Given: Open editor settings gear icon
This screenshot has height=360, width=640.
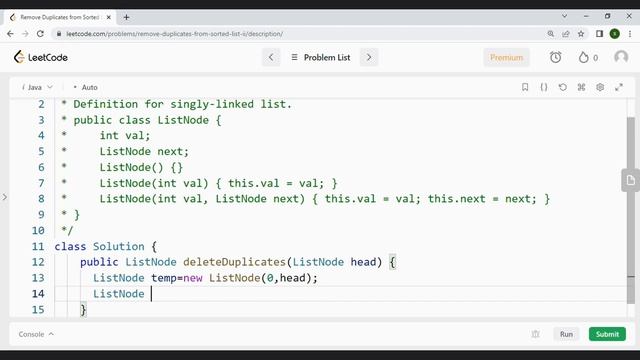Looking at the screenshot, I should click(600, 87).
